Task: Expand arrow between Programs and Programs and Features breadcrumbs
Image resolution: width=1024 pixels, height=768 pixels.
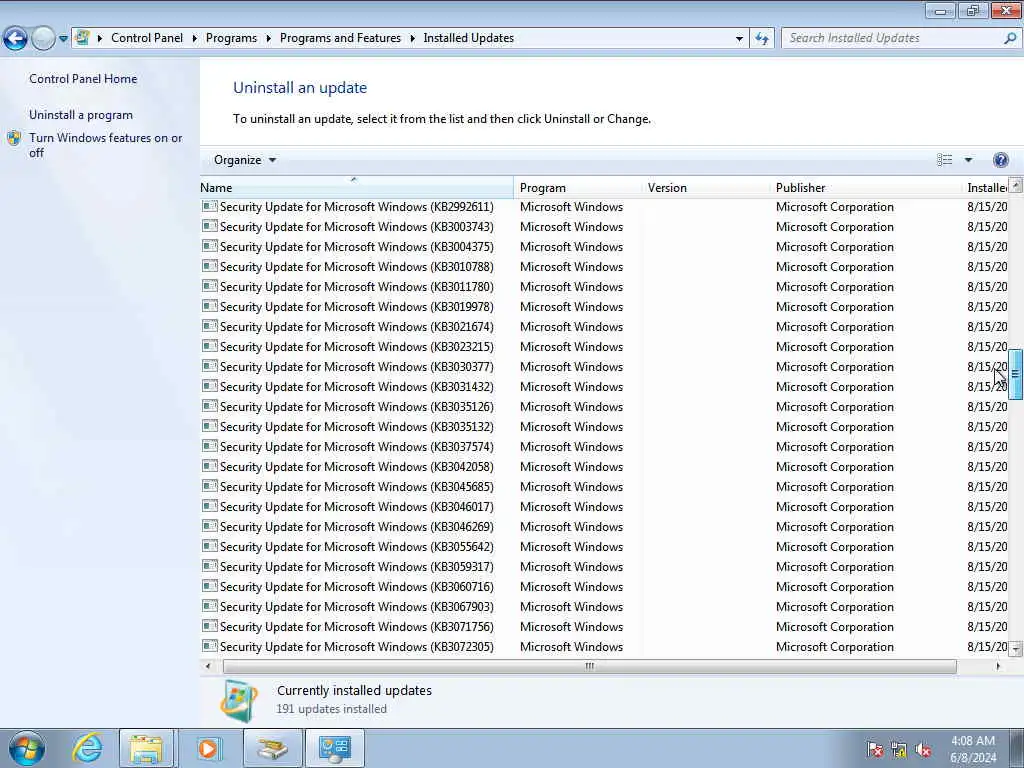Action: pos(268,39)
